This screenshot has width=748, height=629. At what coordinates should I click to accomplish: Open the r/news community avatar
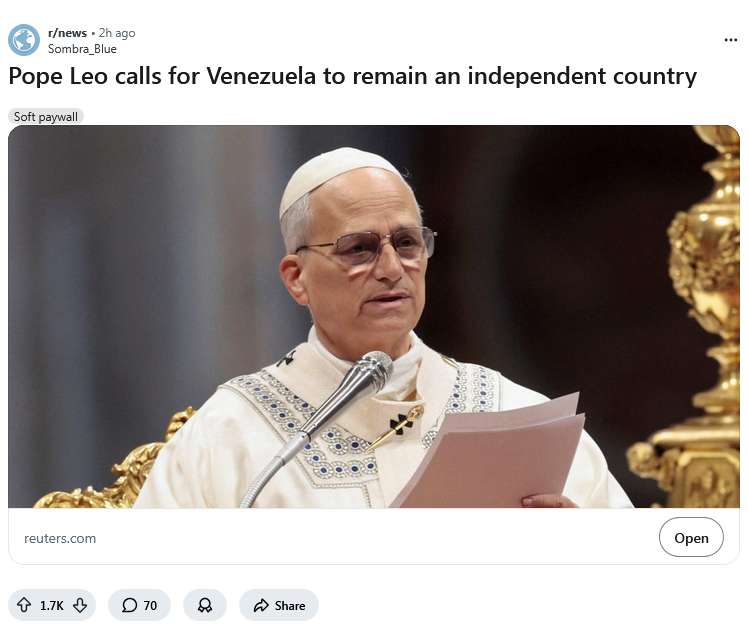24,40
